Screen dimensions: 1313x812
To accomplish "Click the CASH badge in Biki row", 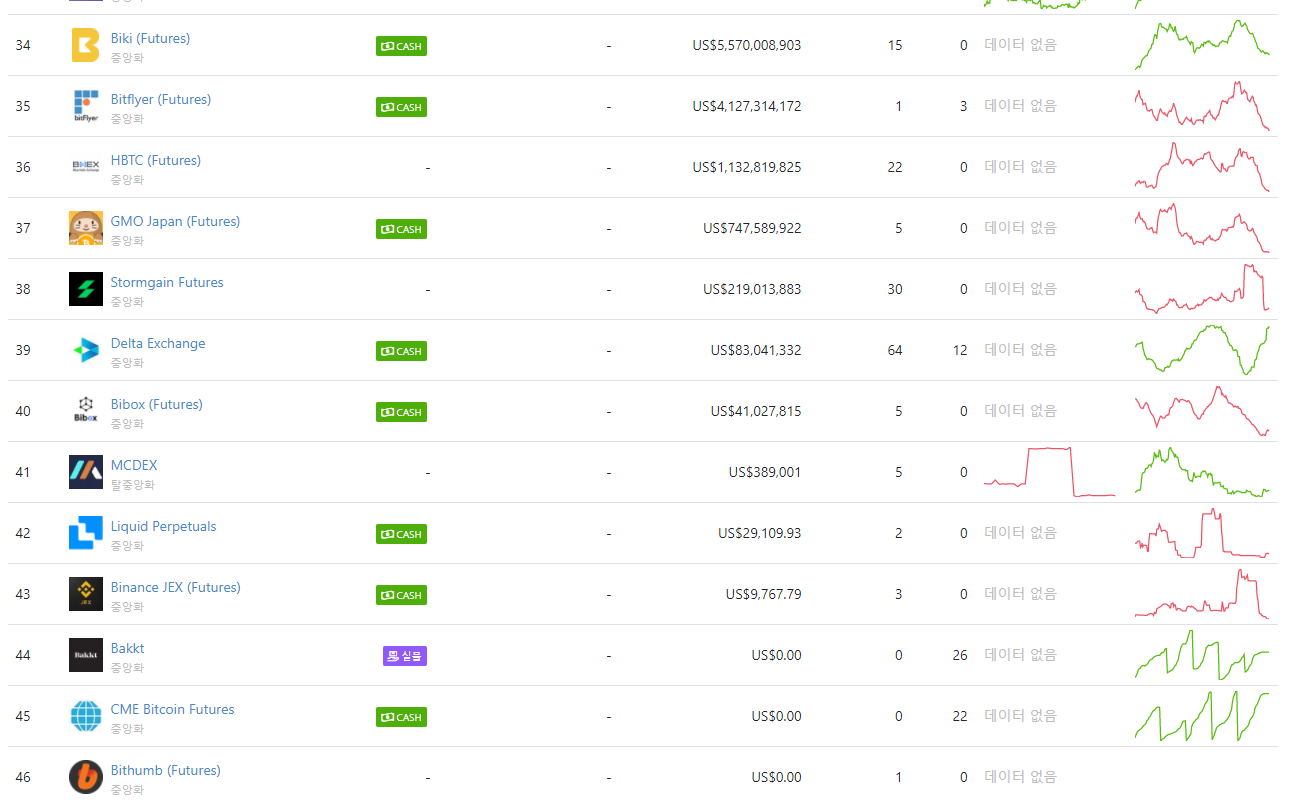I will tap(401, 46).
